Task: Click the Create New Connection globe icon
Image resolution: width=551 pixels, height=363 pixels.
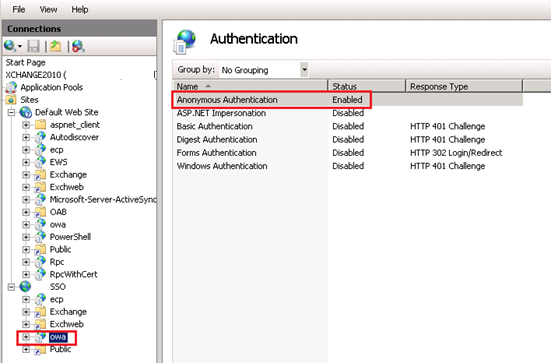Action: click(x=10, y=46)
